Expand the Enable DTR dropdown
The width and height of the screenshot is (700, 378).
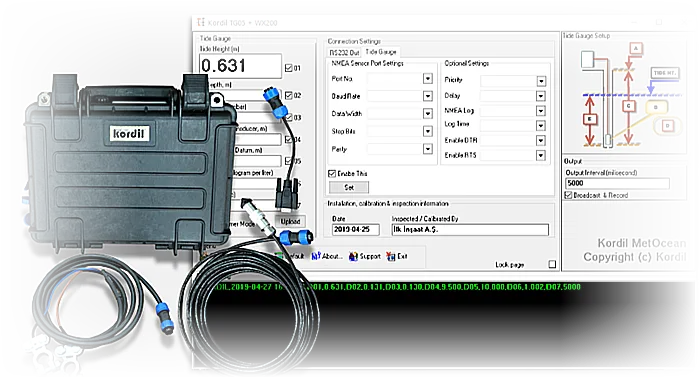(541, 141)
